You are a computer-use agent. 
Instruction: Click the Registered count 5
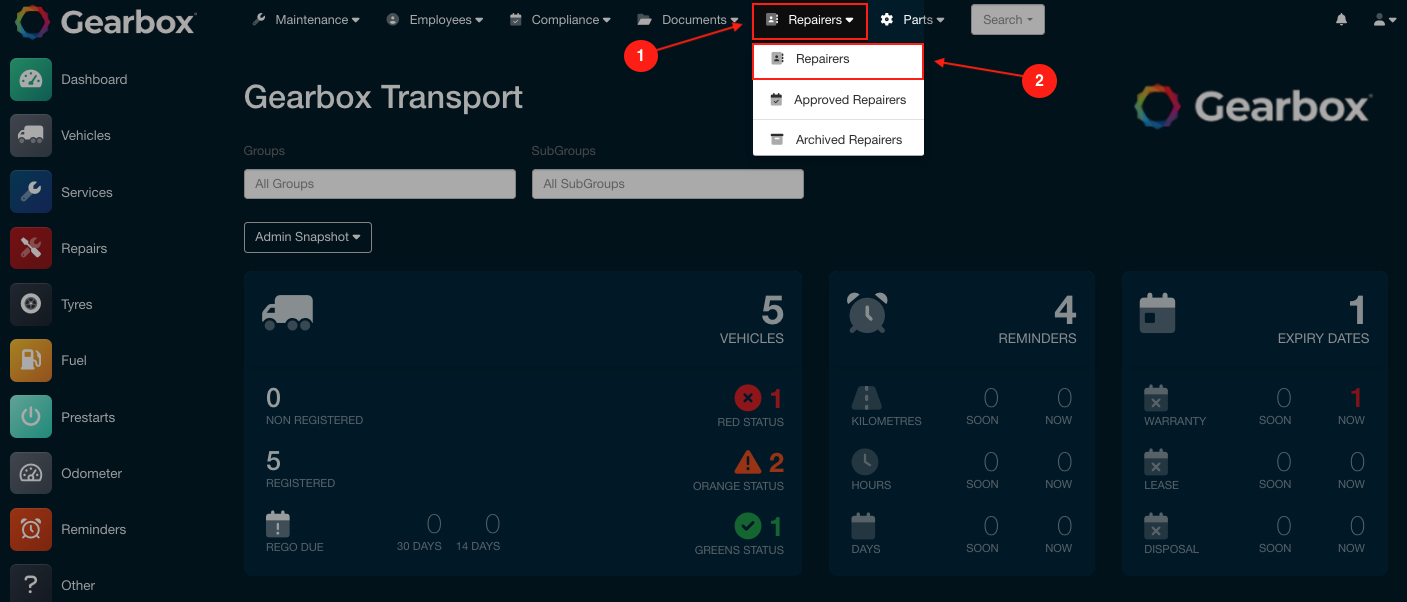pyautogui.click(x=274, y=461)
